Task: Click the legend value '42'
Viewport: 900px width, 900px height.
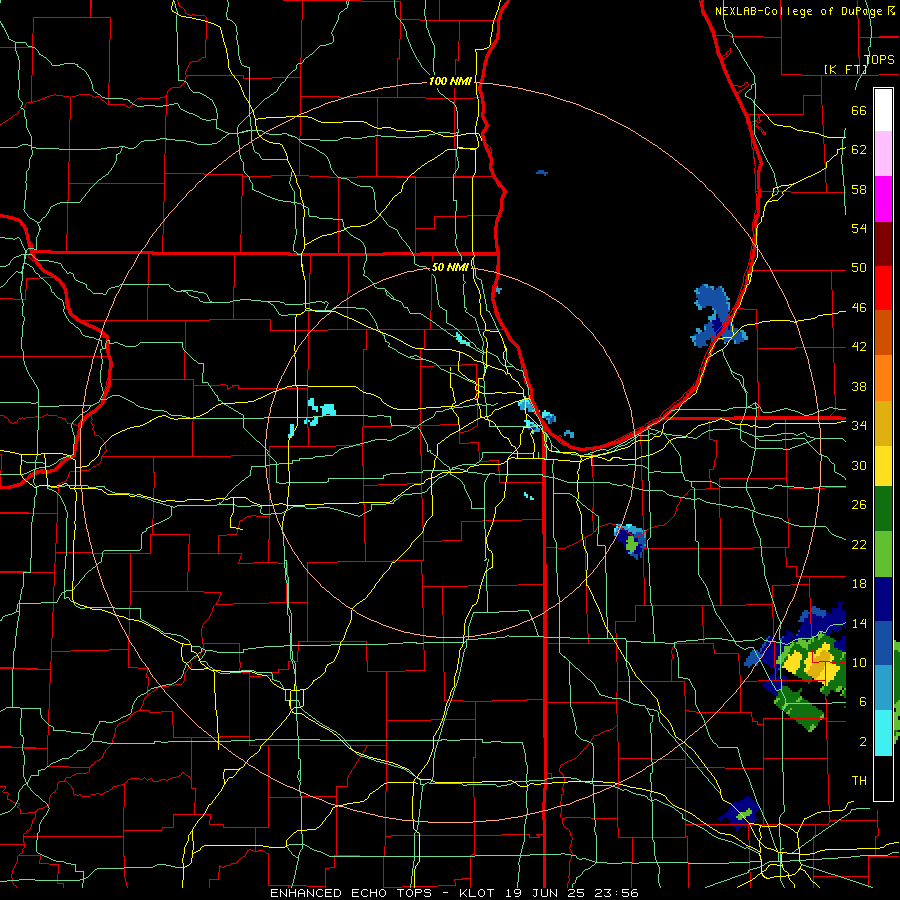Action: [859, 347]
